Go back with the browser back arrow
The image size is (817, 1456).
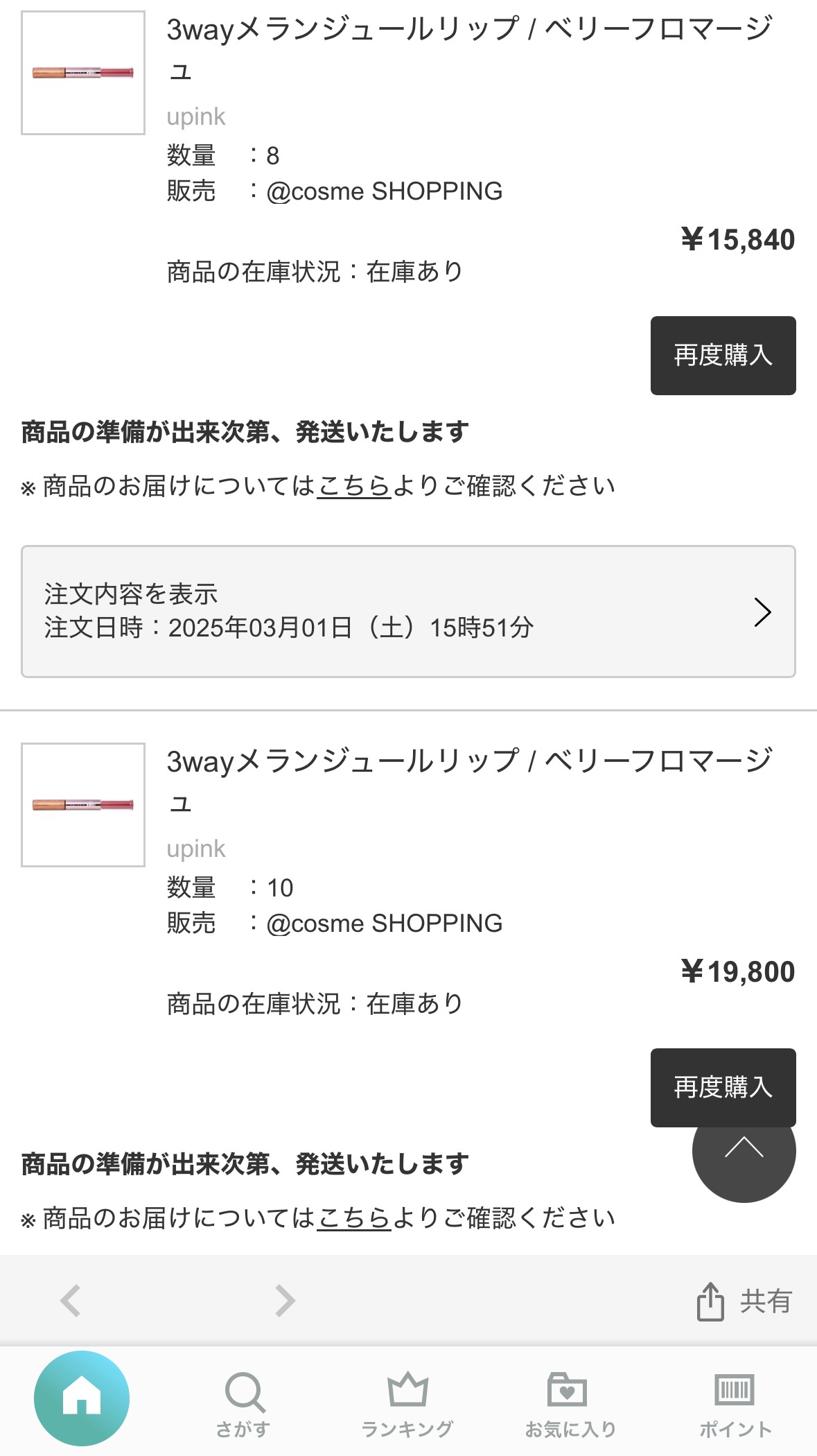(71, 1301)
